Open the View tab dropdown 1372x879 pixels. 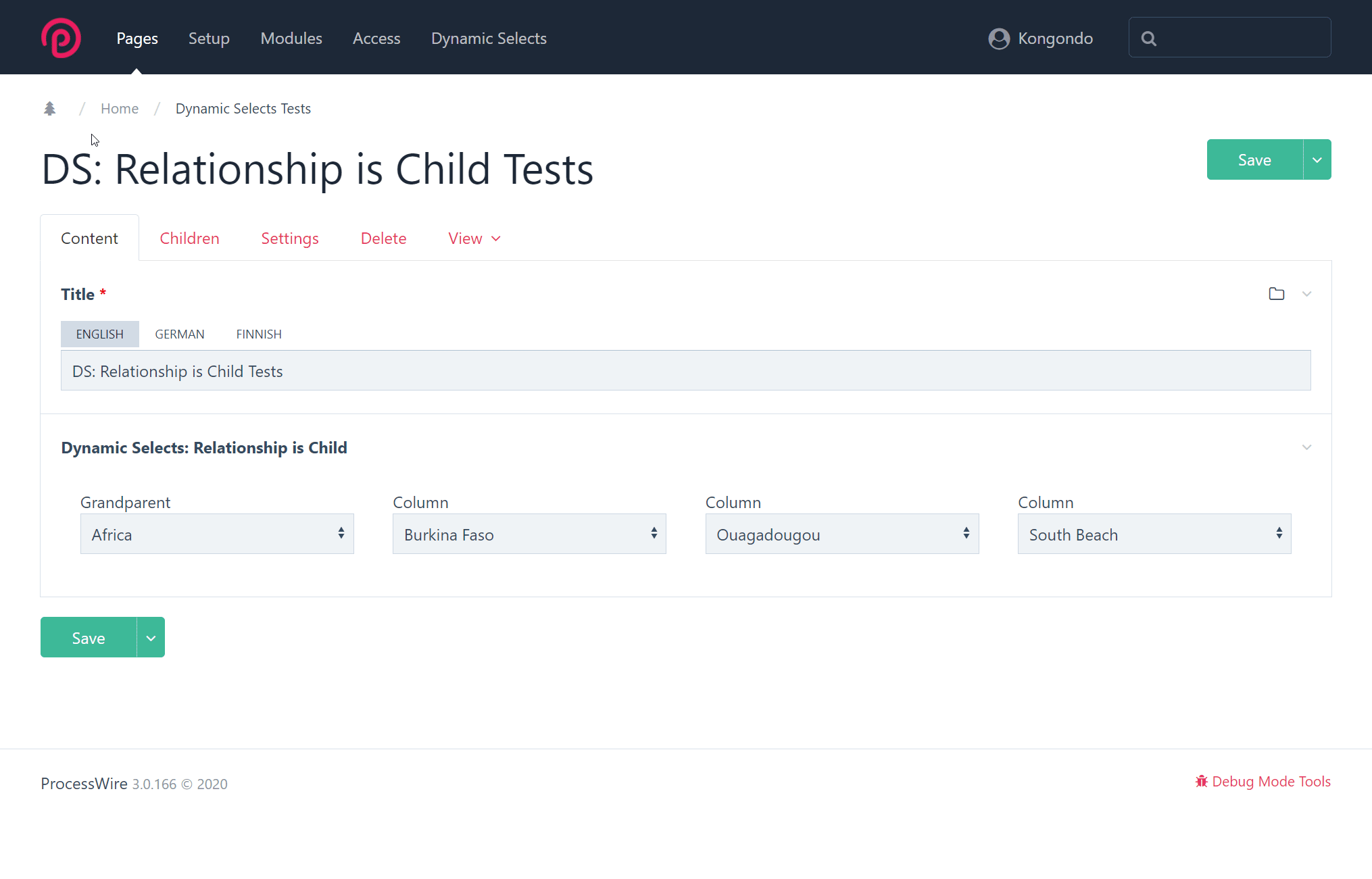(474, 238)
